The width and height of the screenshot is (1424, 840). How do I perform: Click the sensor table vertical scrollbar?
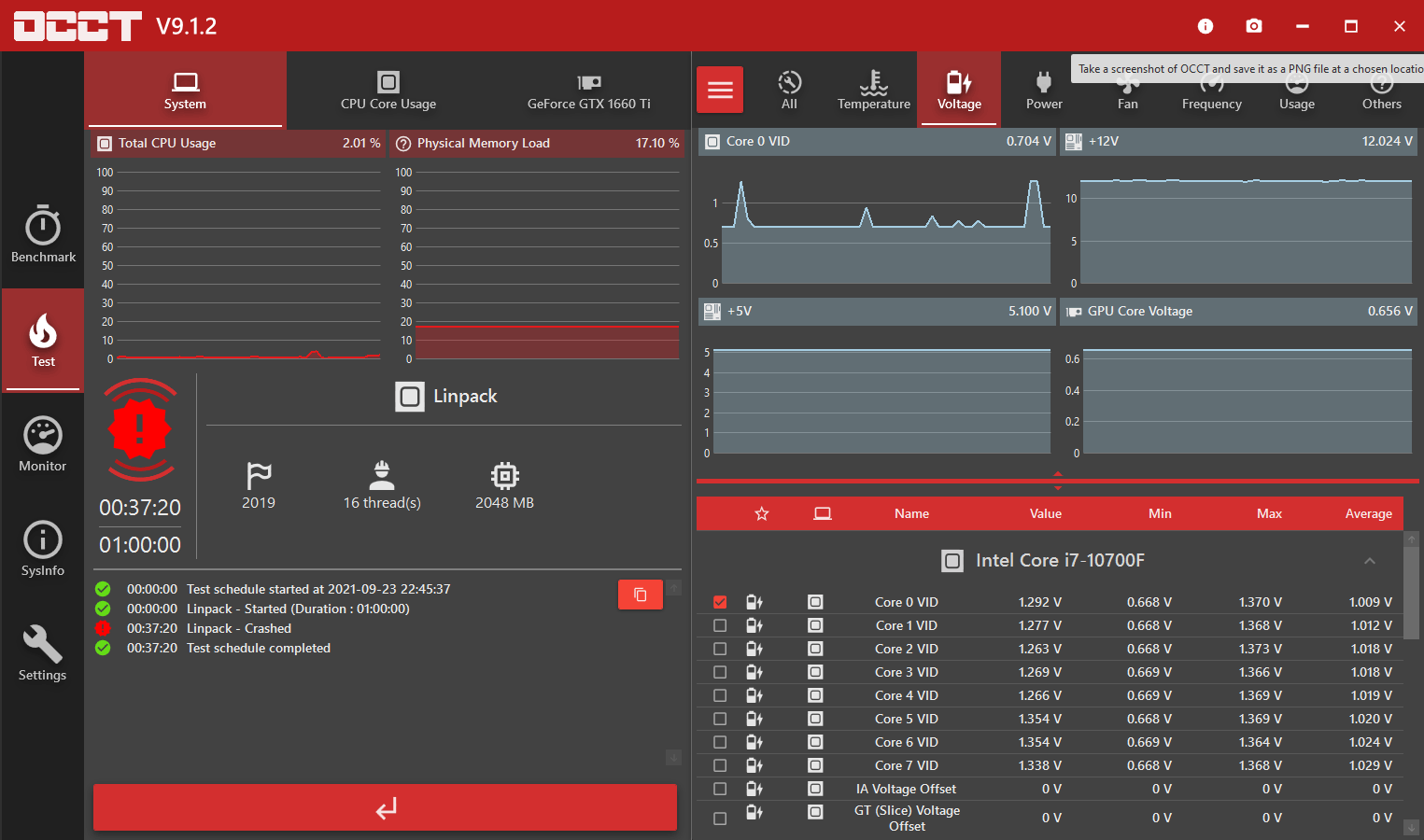pyautogui.click(x=1412, y=594)
